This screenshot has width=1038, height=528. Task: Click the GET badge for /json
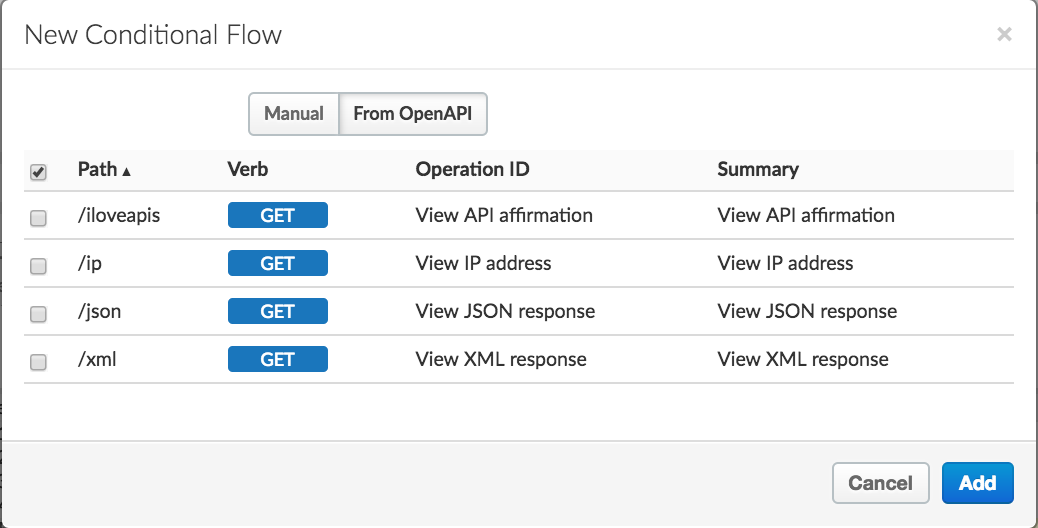pyautogui.click(x=277, y=311)
